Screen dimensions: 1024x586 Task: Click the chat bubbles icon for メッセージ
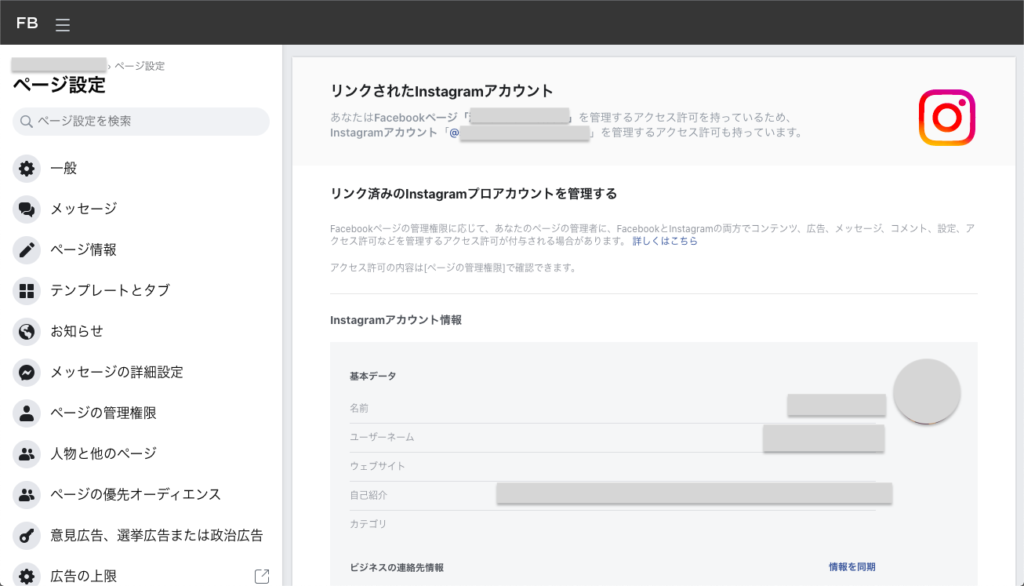coord(27,209)
